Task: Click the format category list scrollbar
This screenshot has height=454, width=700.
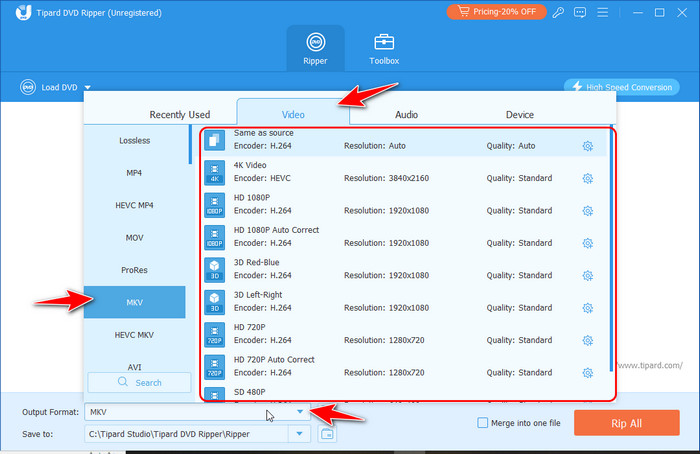Action: [190, 144]
